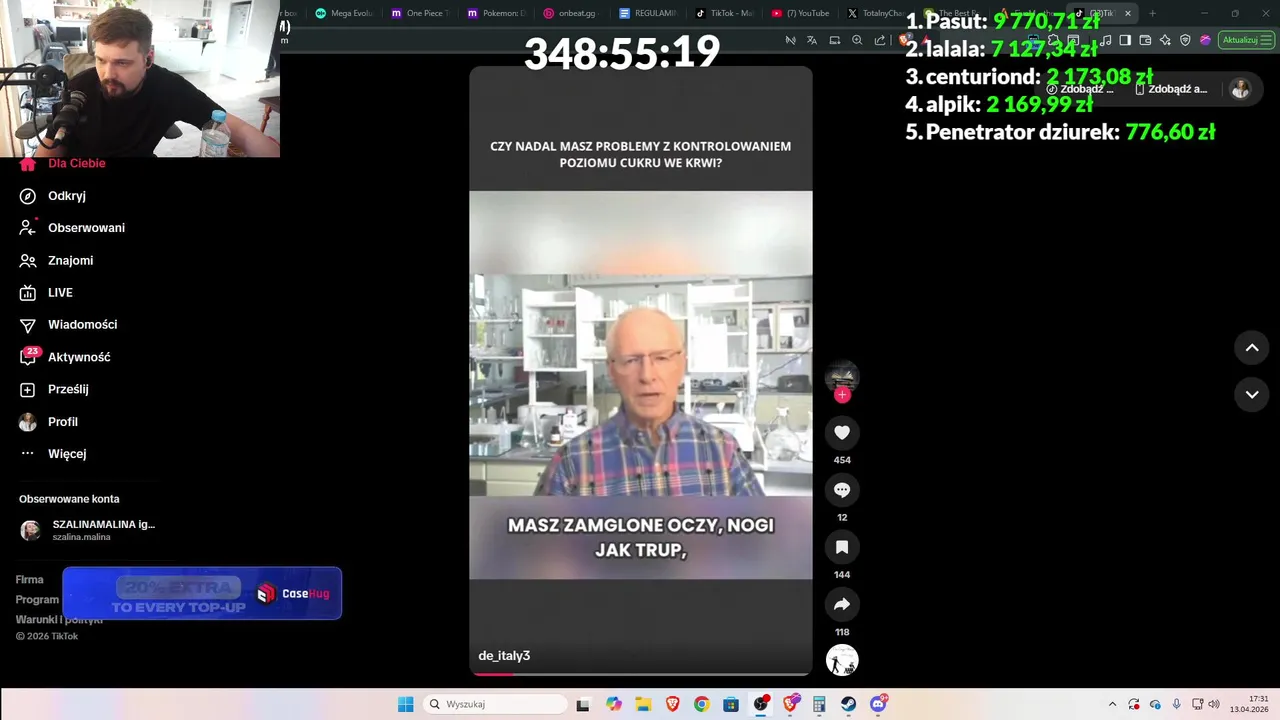Open Steam from the taskbar
The width and height of the screenshot is (1280, 720).
click(x=849, y=704)
